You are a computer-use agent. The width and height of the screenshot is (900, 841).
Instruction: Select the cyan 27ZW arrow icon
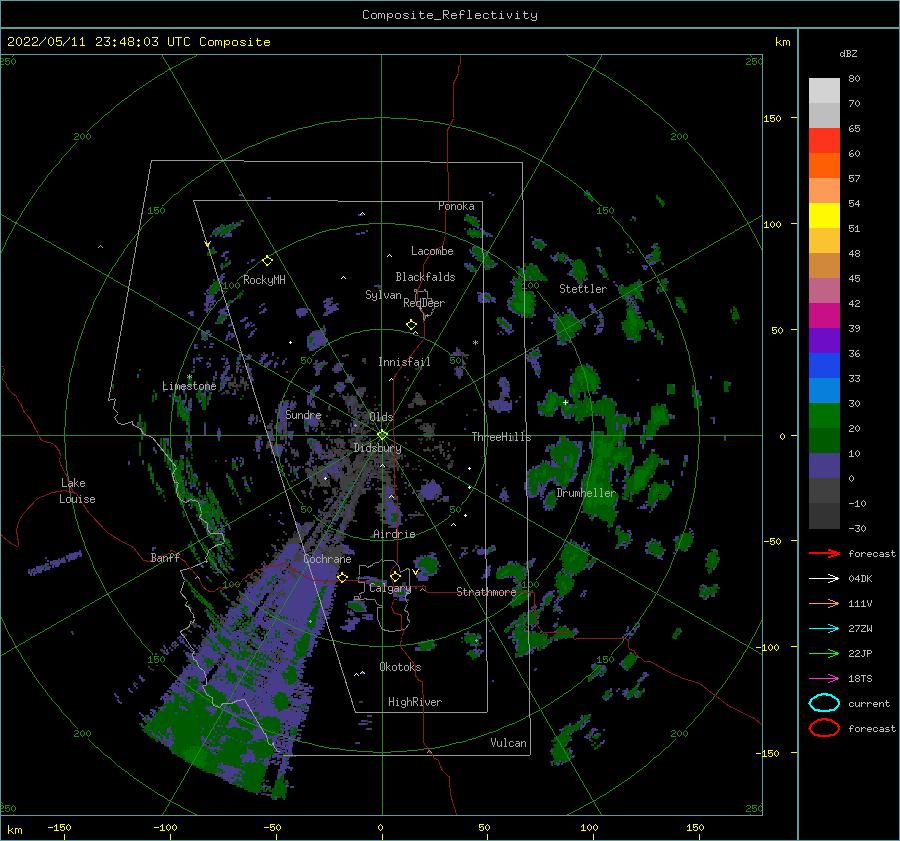click(824, 629)
